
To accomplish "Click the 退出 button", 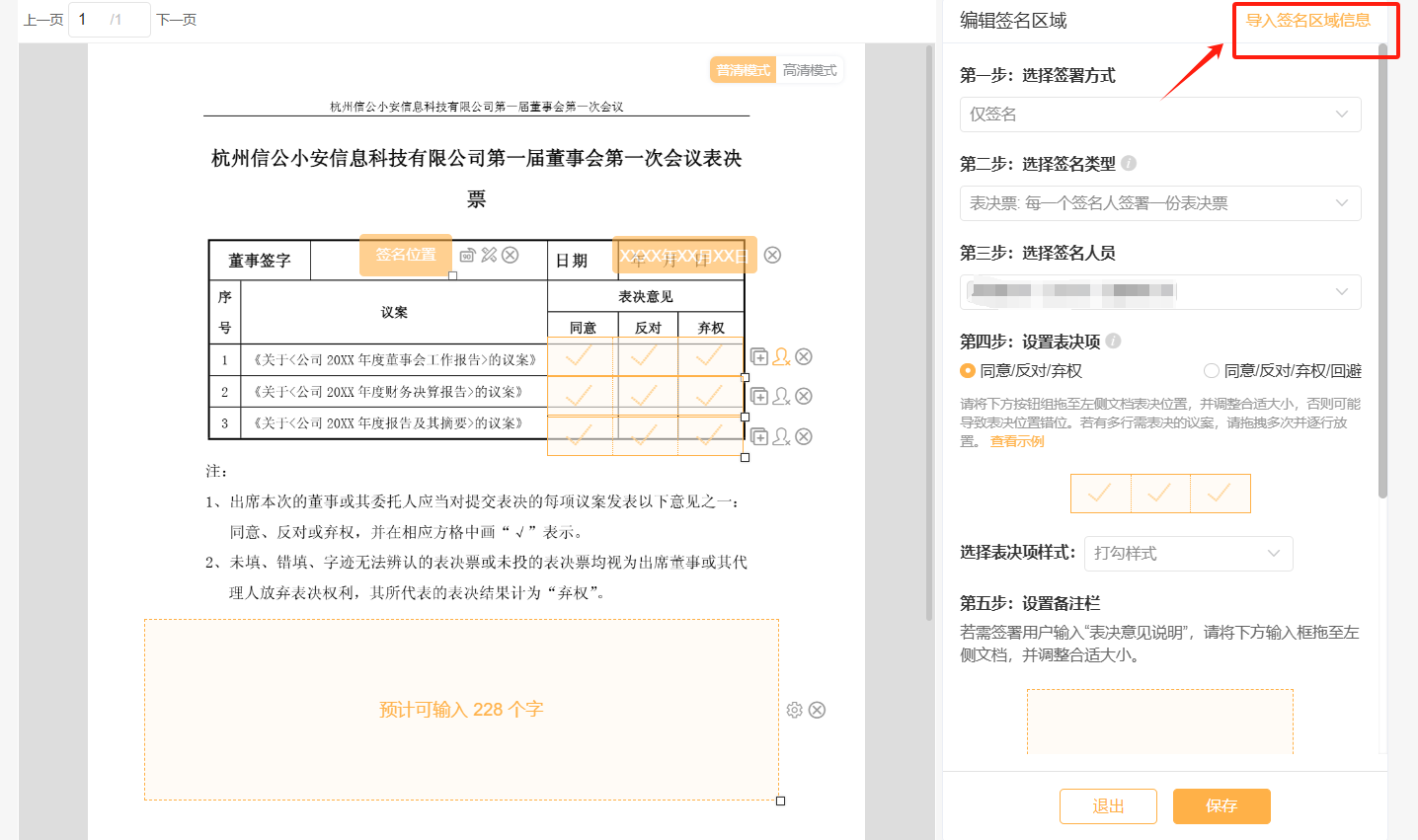I will pos(1108,806).
